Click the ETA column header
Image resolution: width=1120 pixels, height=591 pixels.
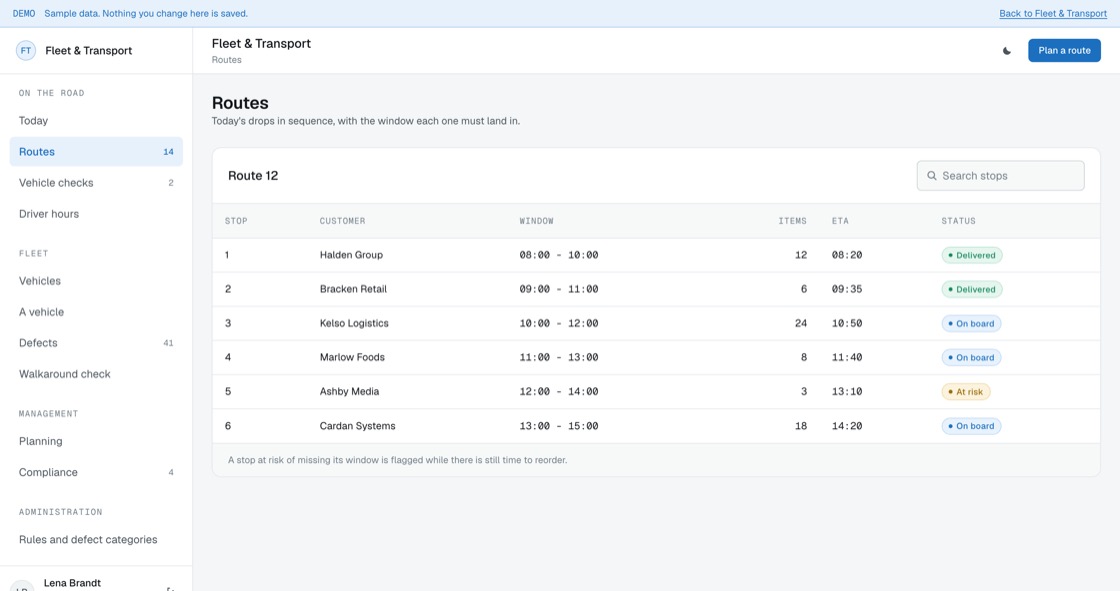[x=840, y=221]
